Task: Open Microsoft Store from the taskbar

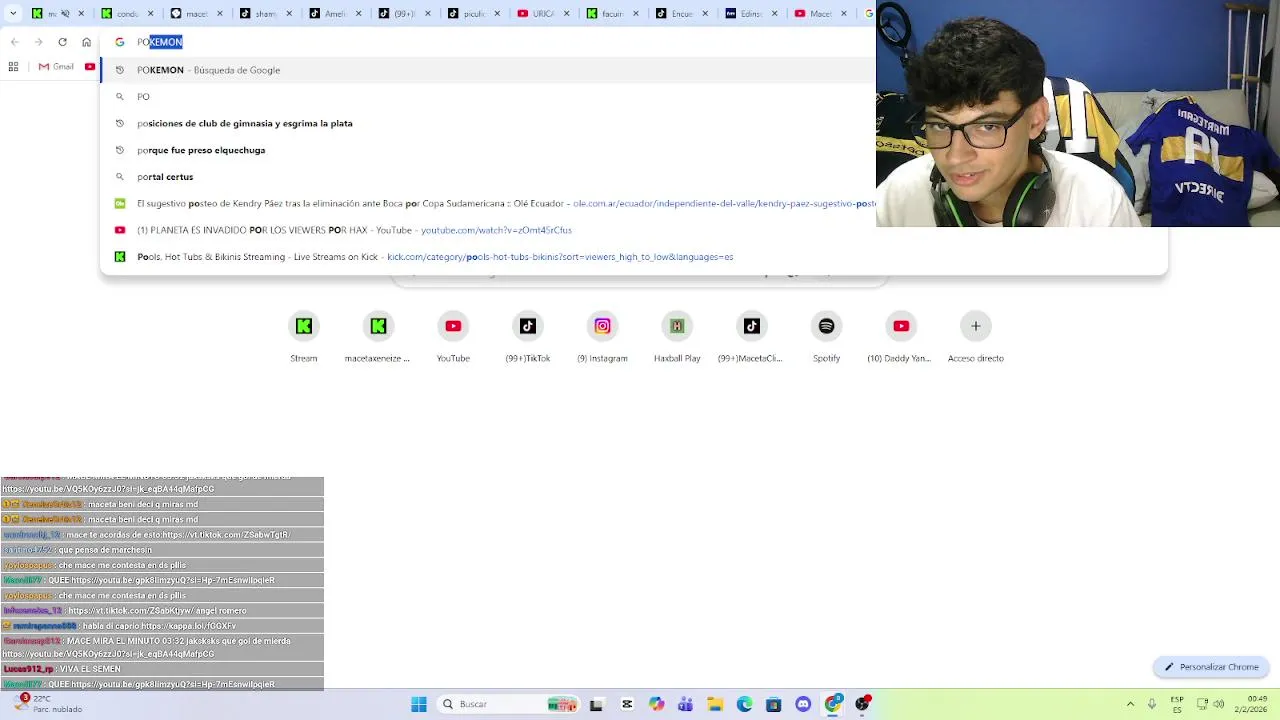Action: tap(773, 704)
